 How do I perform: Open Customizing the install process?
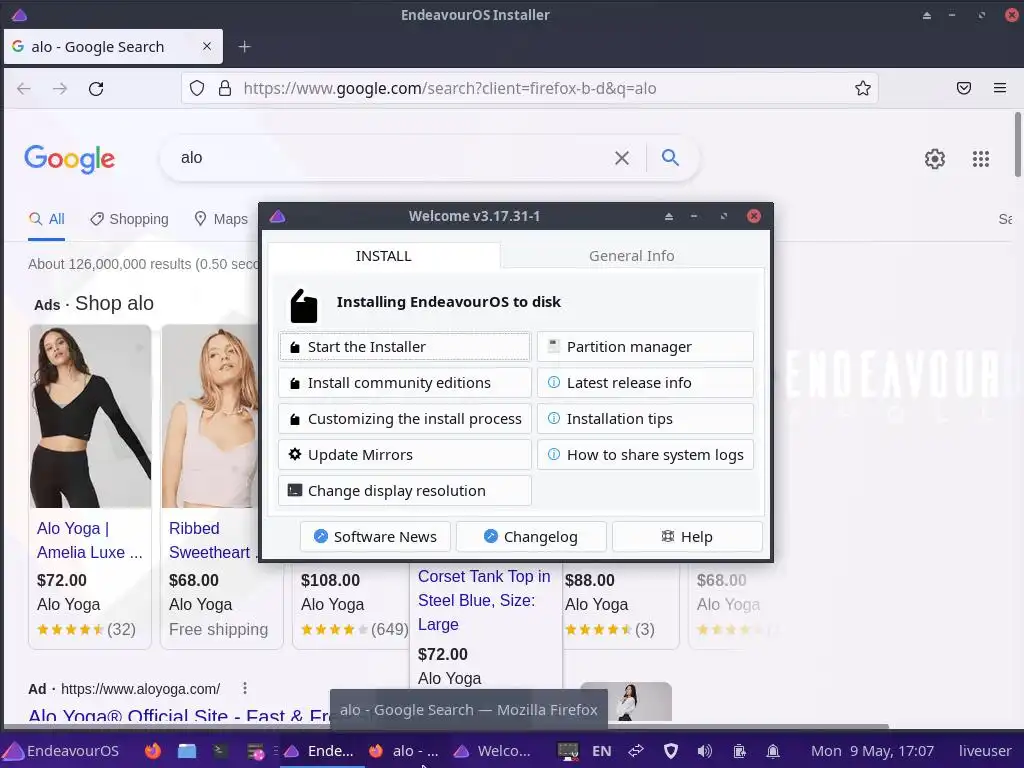[x=405, y=419]
